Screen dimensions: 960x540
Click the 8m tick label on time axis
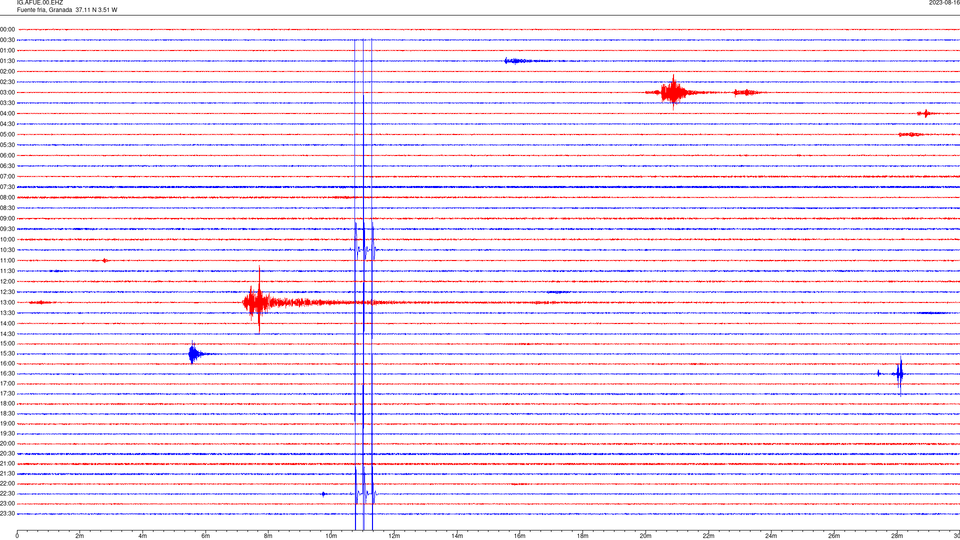click(x=268, y=536)
